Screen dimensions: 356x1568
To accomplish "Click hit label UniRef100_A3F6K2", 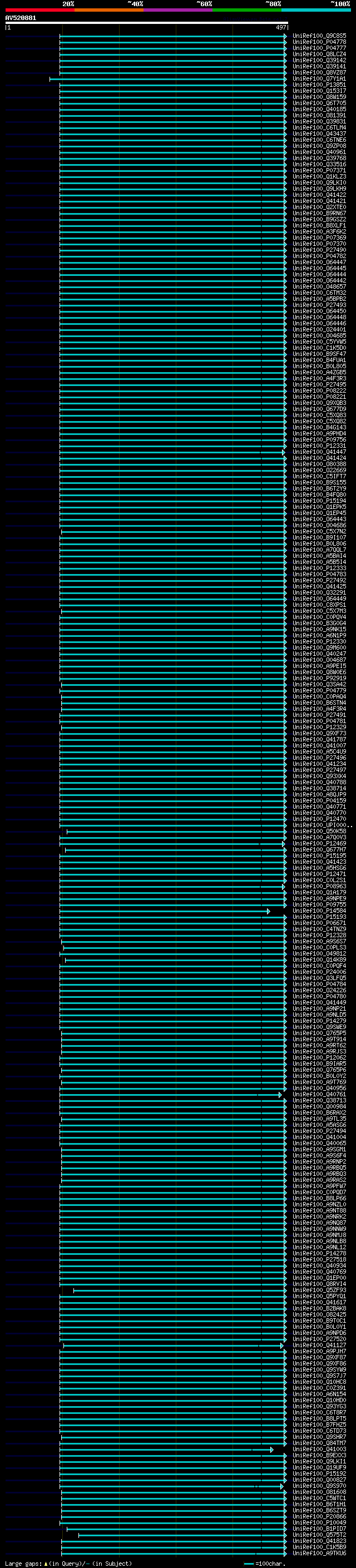I will pos(319,231).
